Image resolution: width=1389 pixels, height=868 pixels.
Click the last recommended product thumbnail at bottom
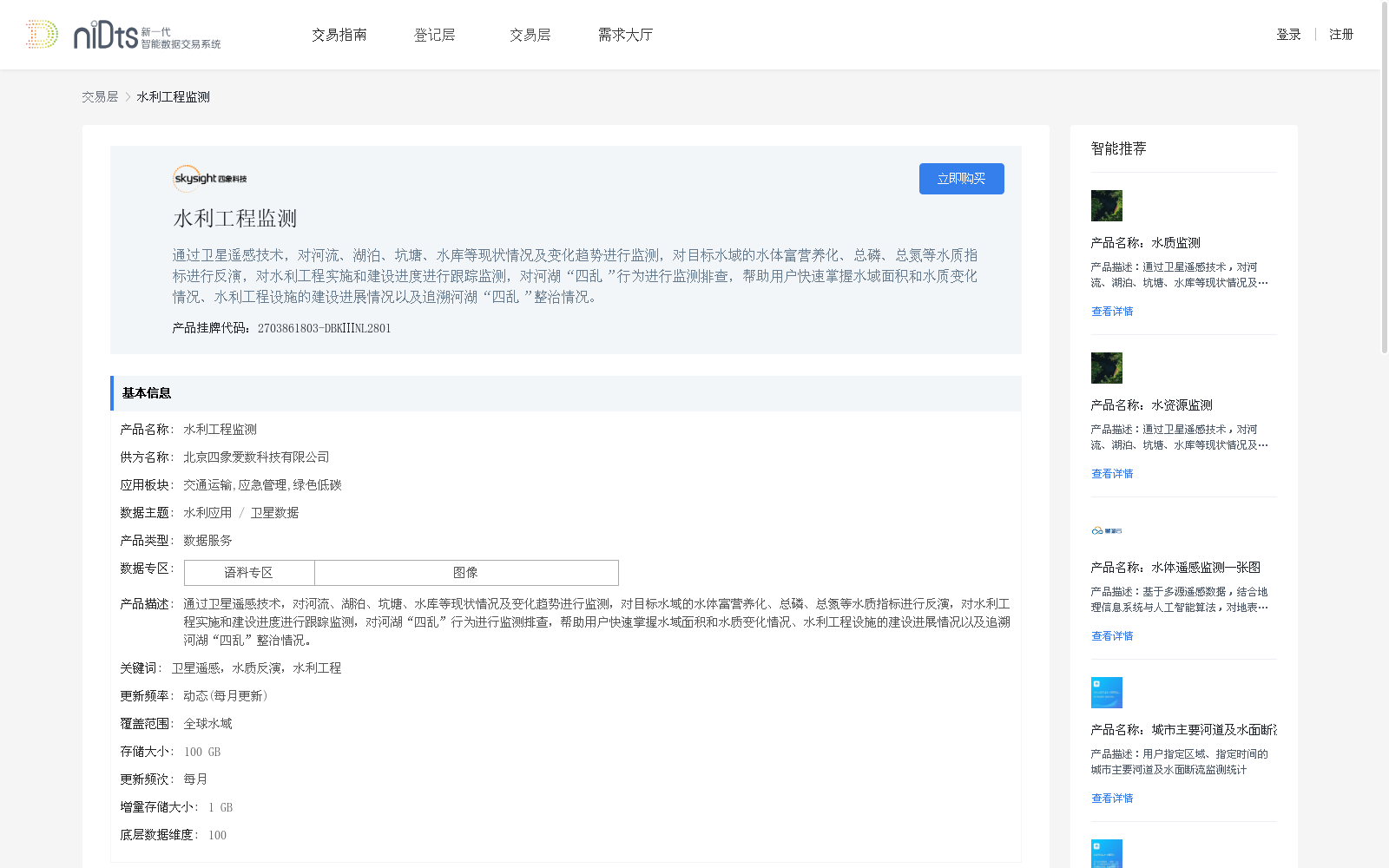click(x=1107, y=853)
